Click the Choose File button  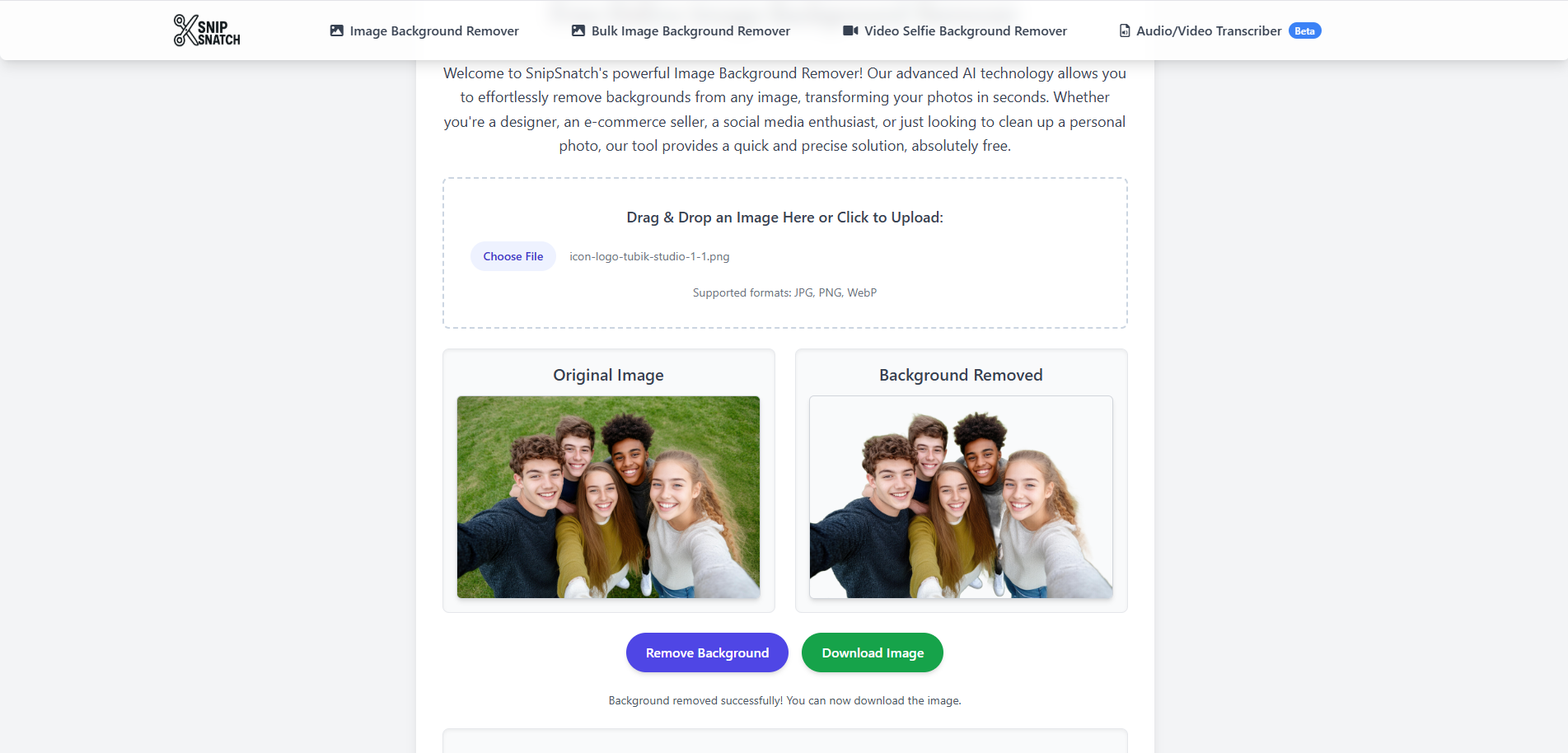point(513,256)
